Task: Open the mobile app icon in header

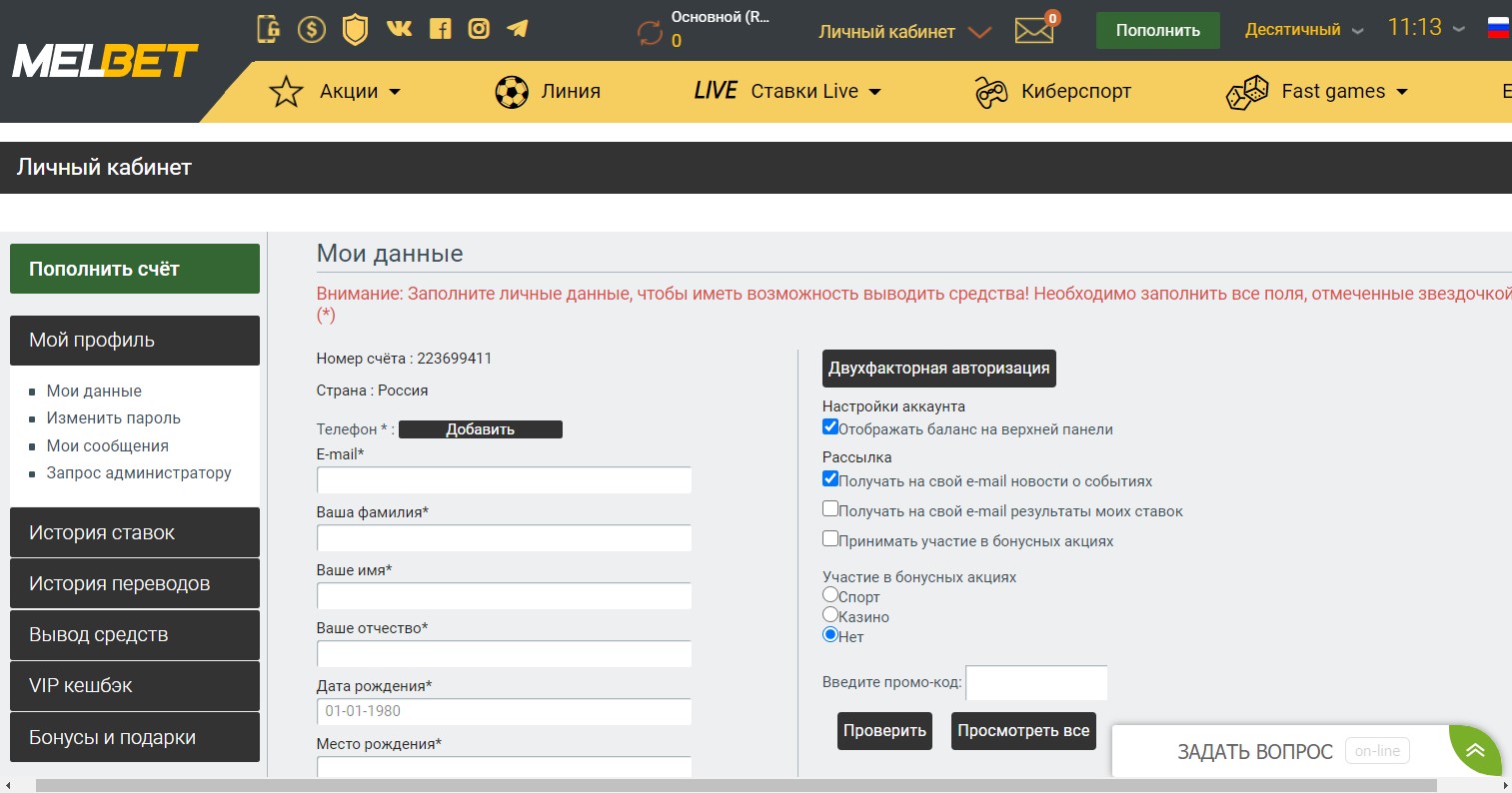Action: [268, 29]
